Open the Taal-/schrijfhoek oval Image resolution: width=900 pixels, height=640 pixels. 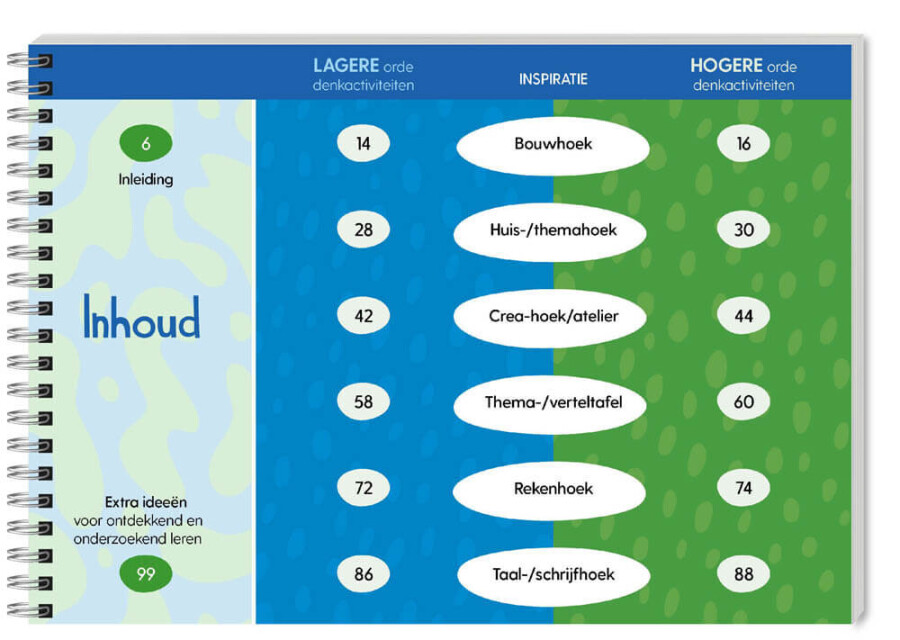pyautogui.click(x=552, y=575)
